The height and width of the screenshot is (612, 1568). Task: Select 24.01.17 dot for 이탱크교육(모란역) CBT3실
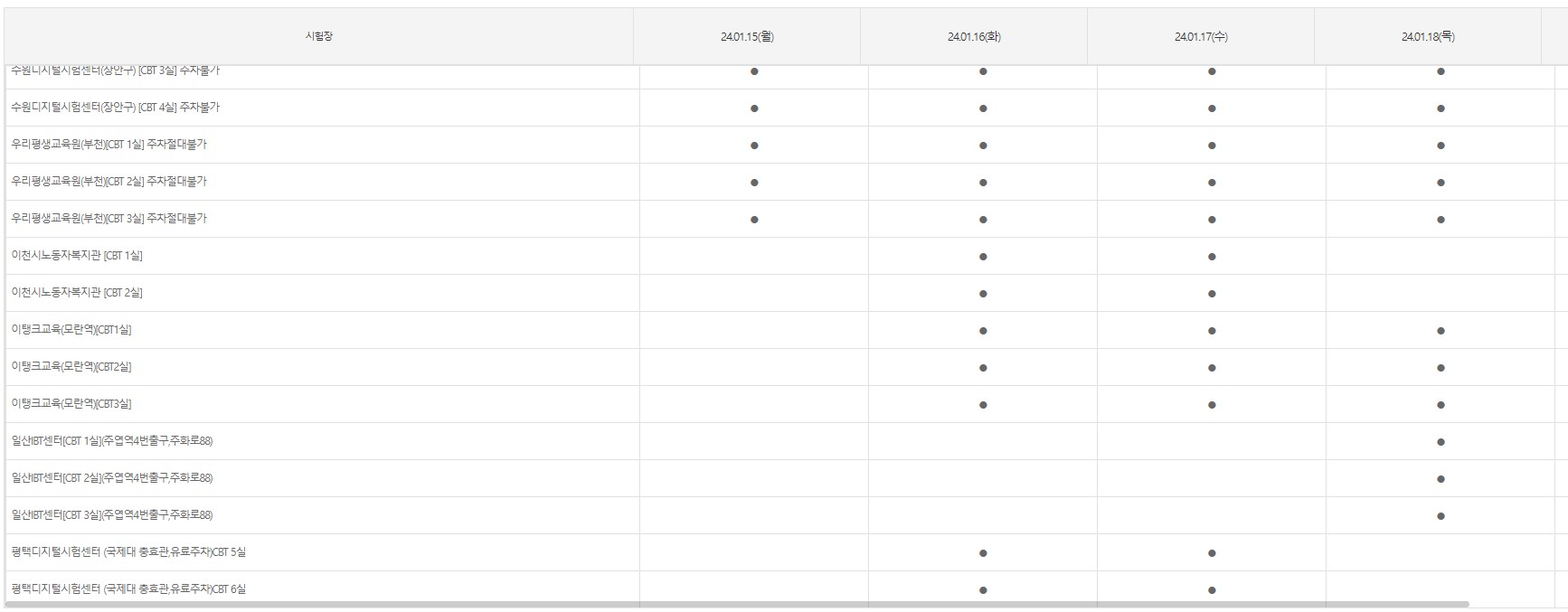click(1212, 405)
